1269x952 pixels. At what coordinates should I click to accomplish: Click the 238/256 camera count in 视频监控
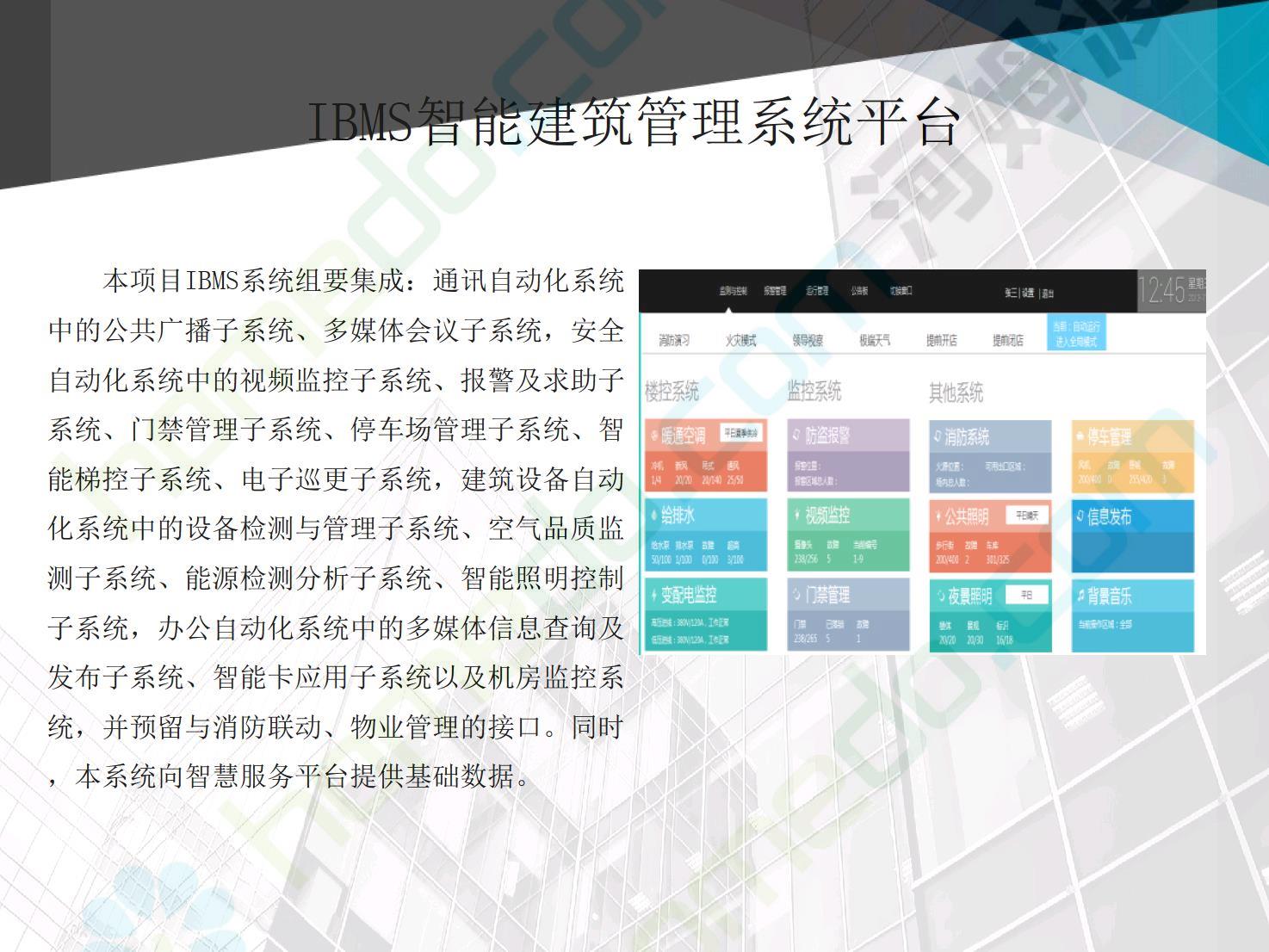click(x=806, y=559)
